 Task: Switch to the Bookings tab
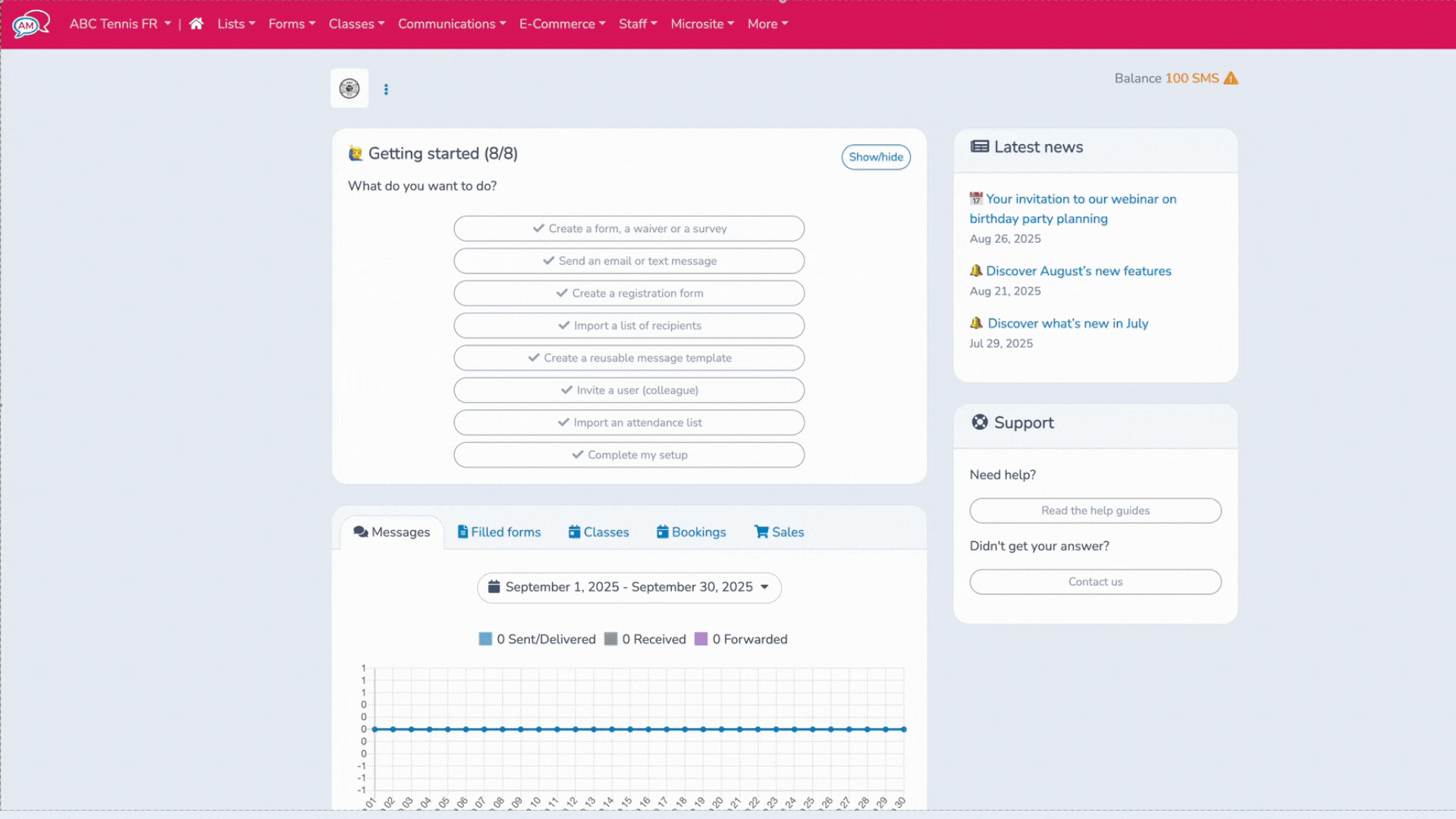tap(691, 532)
